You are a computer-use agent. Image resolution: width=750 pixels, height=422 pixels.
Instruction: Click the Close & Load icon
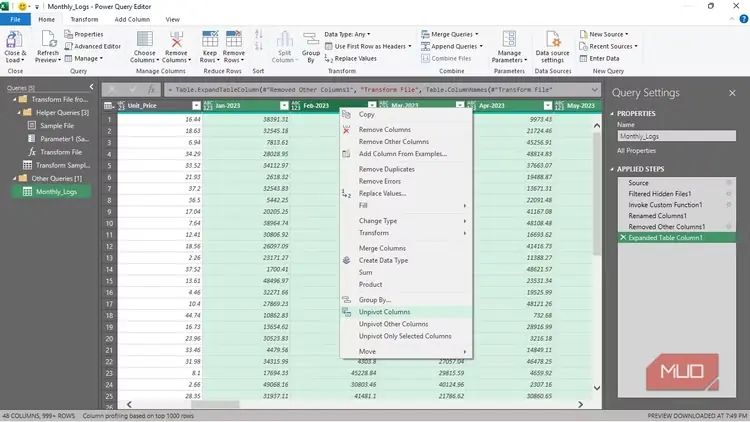click(x=15, y=40)
